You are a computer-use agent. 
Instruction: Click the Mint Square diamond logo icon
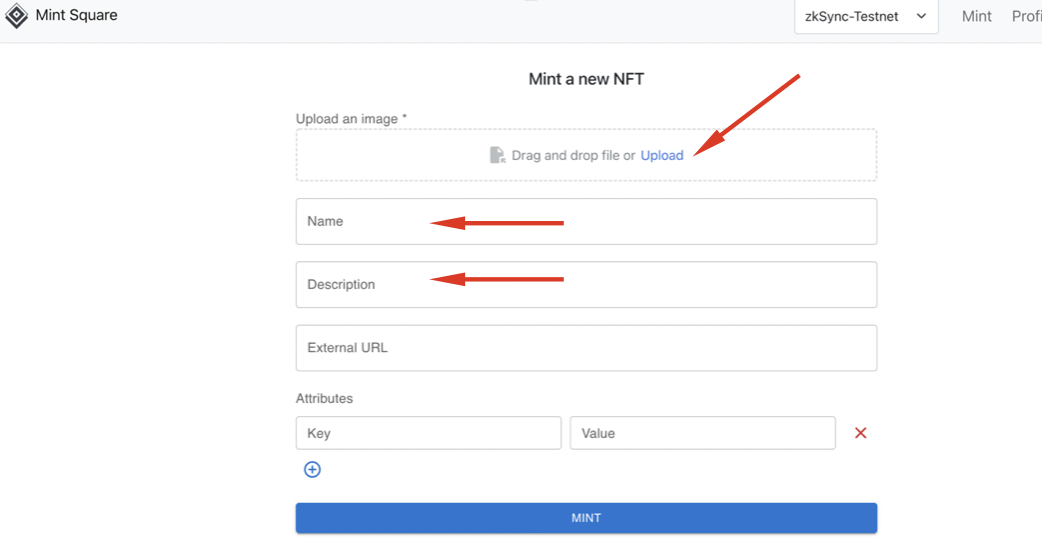coord(16,16)
